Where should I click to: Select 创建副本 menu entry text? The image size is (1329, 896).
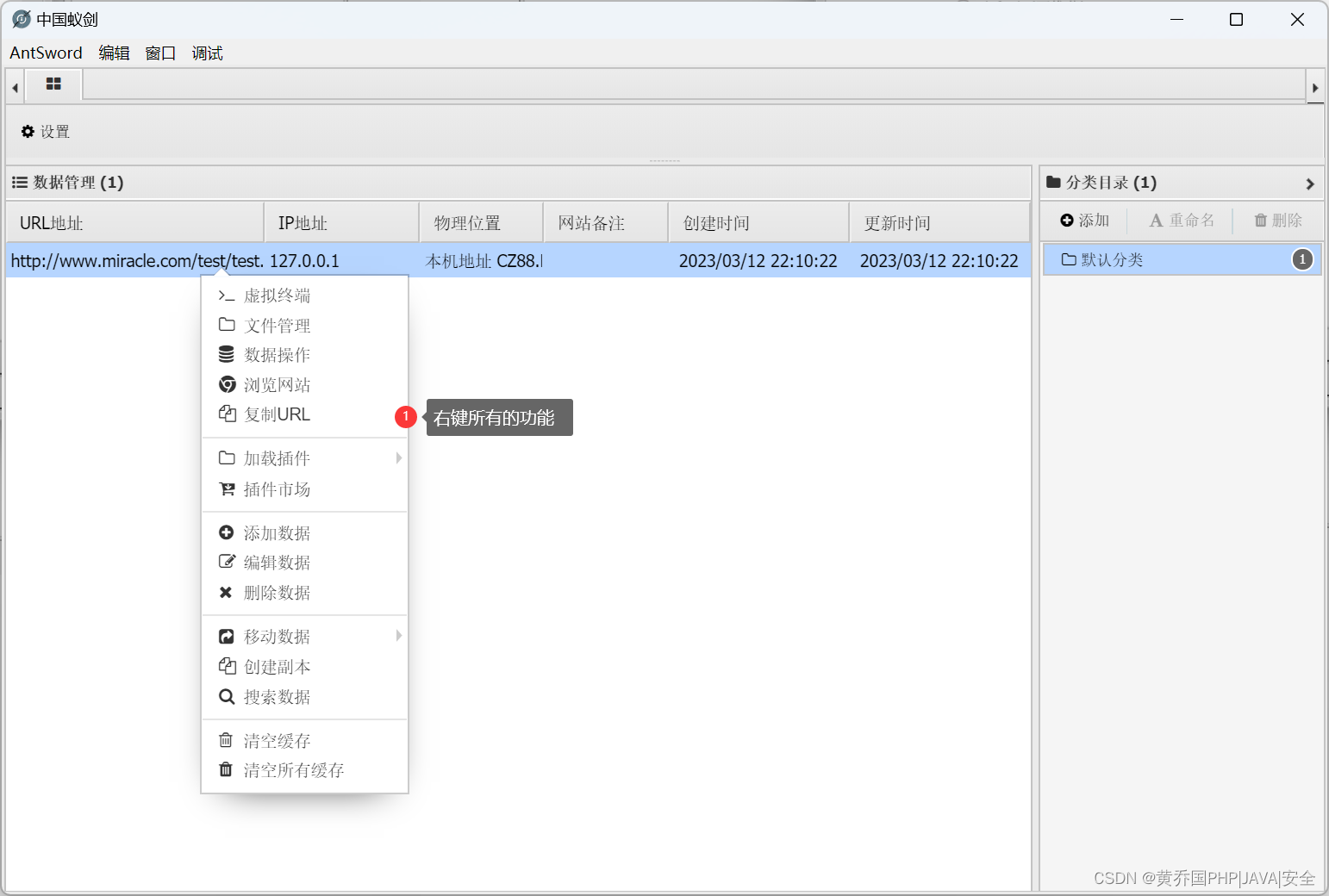[x=277, y=667]
